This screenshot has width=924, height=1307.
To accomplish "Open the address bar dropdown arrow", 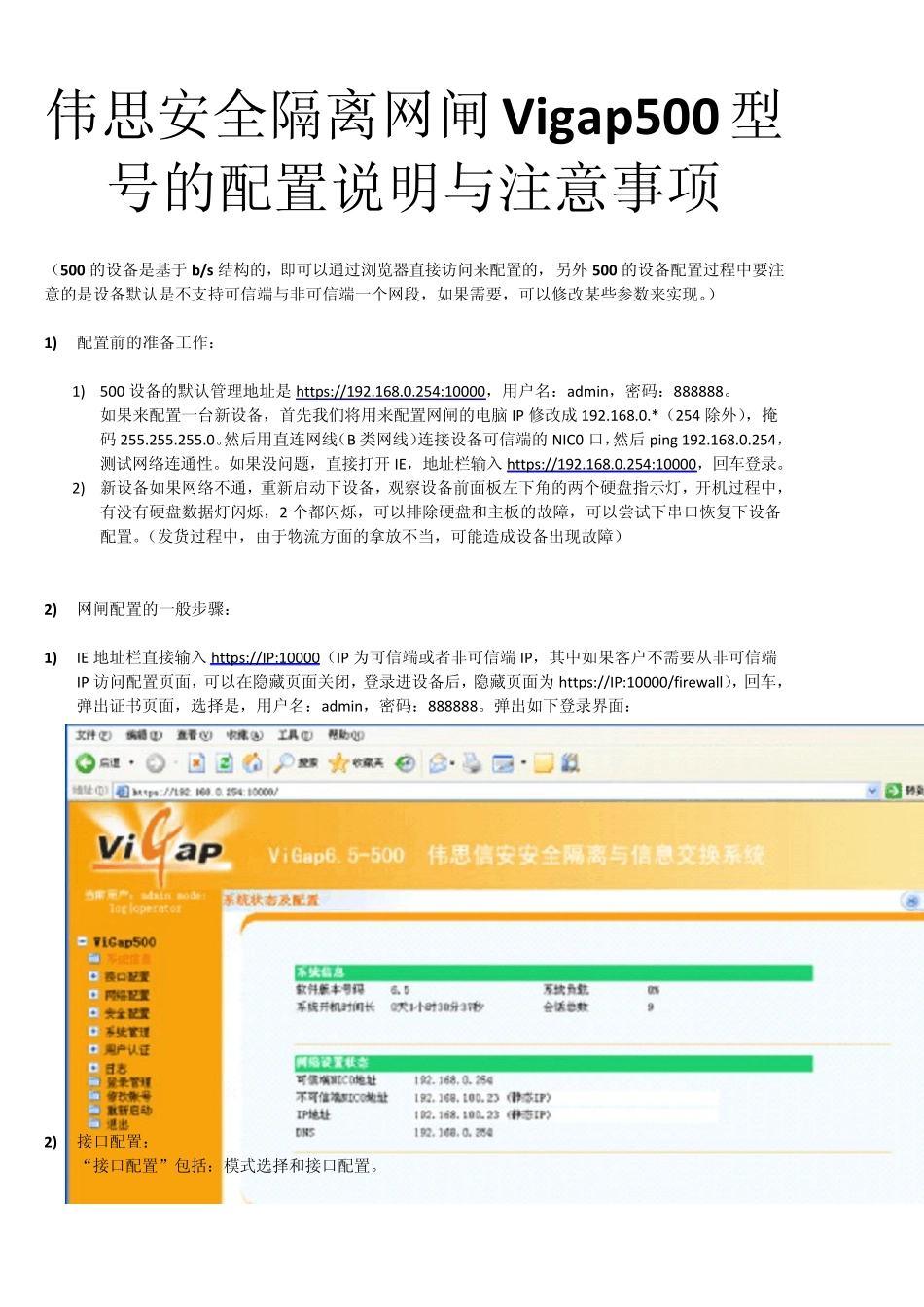I will pyautogui.click(x=872, y=791).
